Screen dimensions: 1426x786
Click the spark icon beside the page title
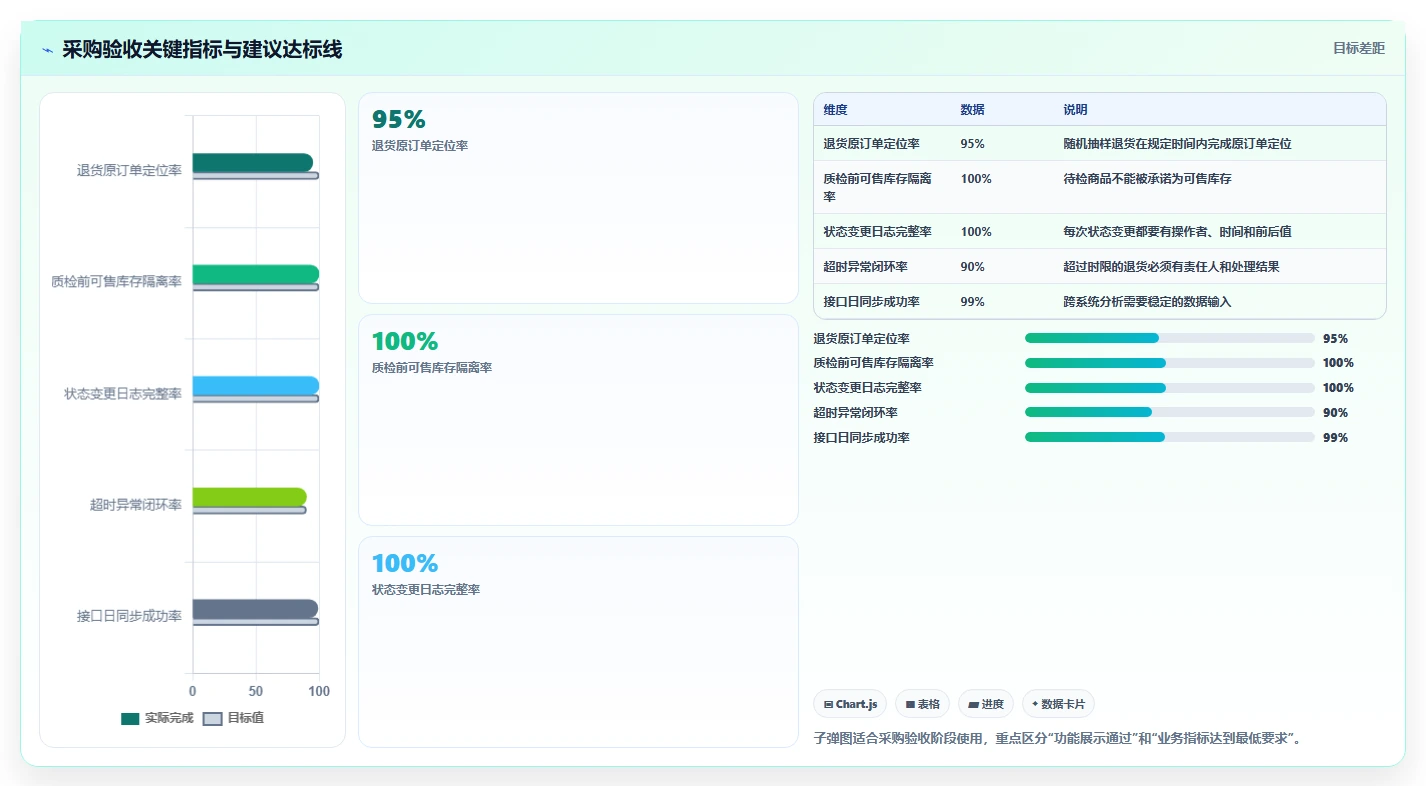coord(48,50)
